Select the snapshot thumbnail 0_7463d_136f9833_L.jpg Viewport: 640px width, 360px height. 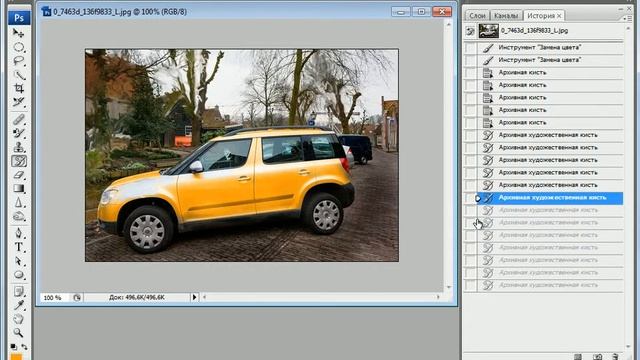pyautogui.click(x=488, y=31)
